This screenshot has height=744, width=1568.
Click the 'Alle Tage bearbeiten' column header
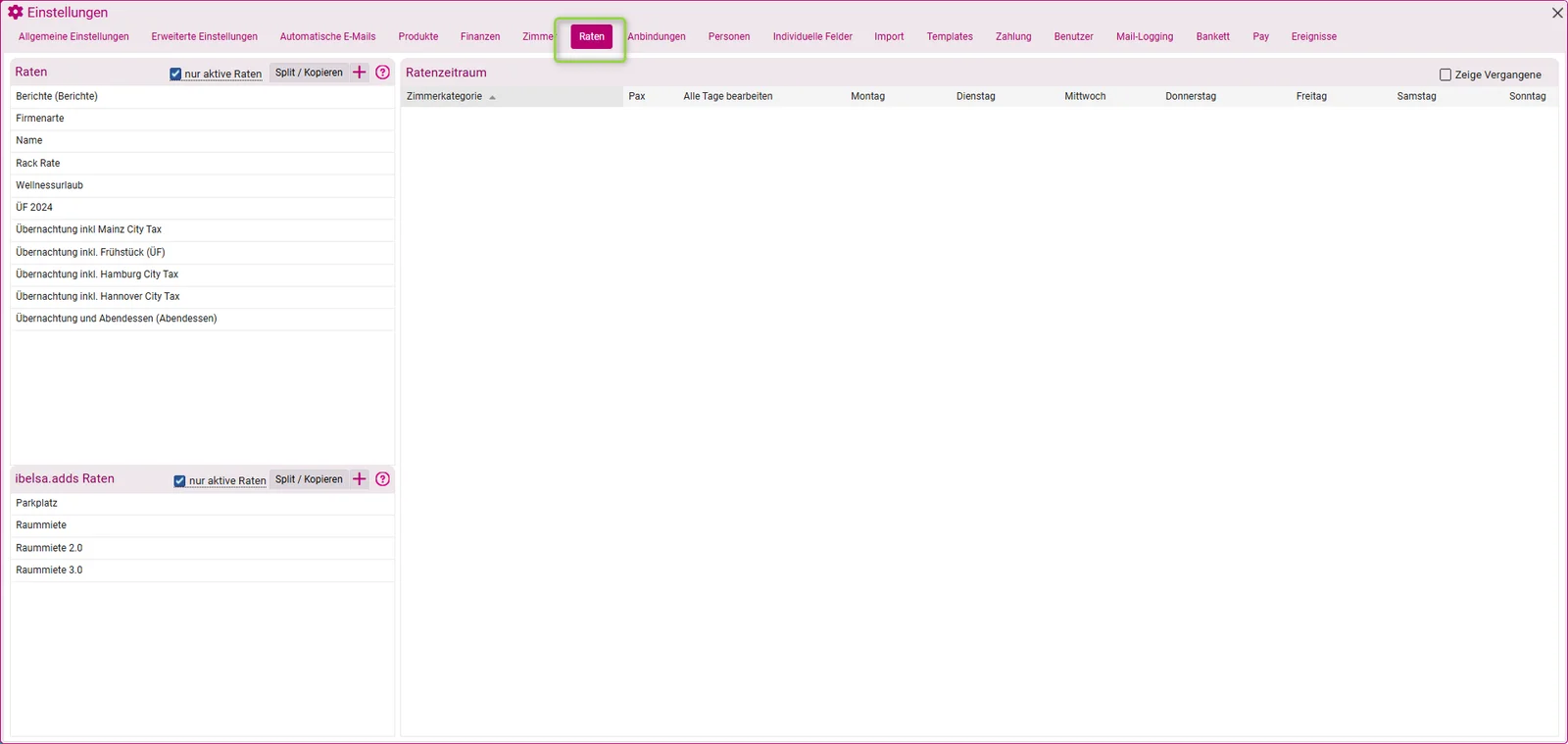(x=728, y=96)
